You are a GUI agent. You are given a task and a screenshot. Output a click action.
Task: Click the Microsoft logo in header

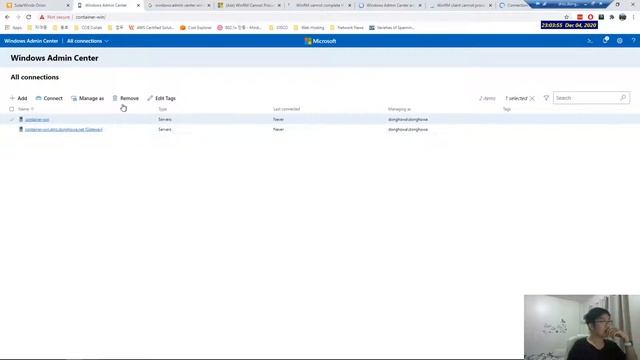click(320, 41)
